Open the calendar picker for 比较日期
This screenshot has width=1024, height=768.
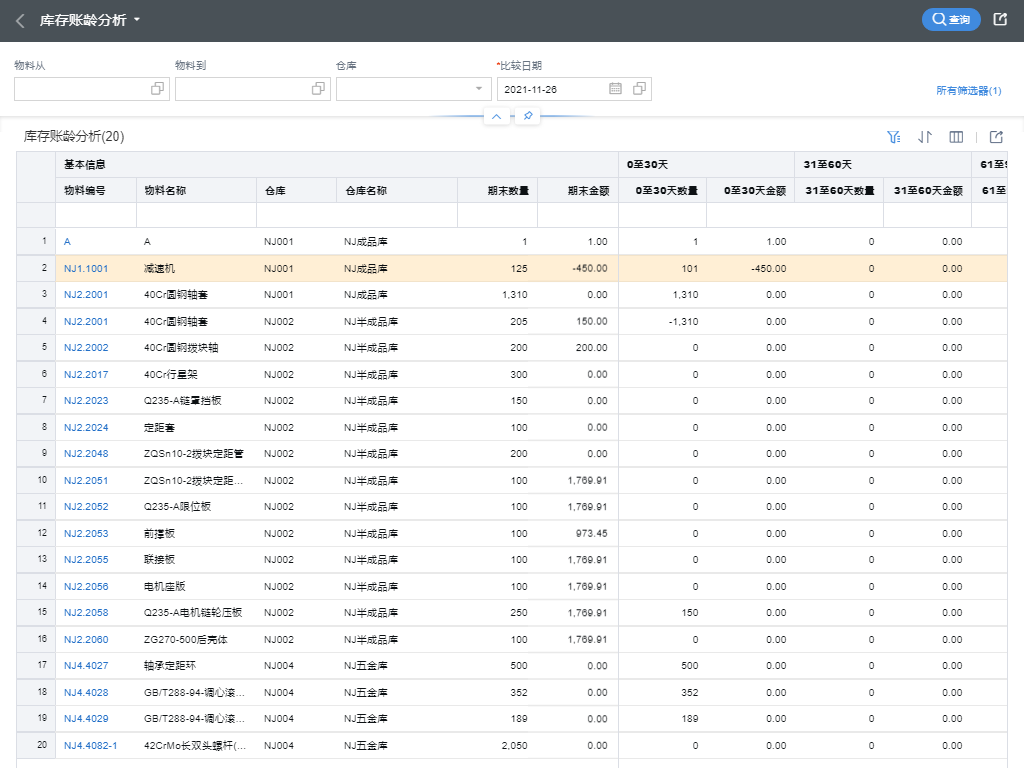click(615, 89)
